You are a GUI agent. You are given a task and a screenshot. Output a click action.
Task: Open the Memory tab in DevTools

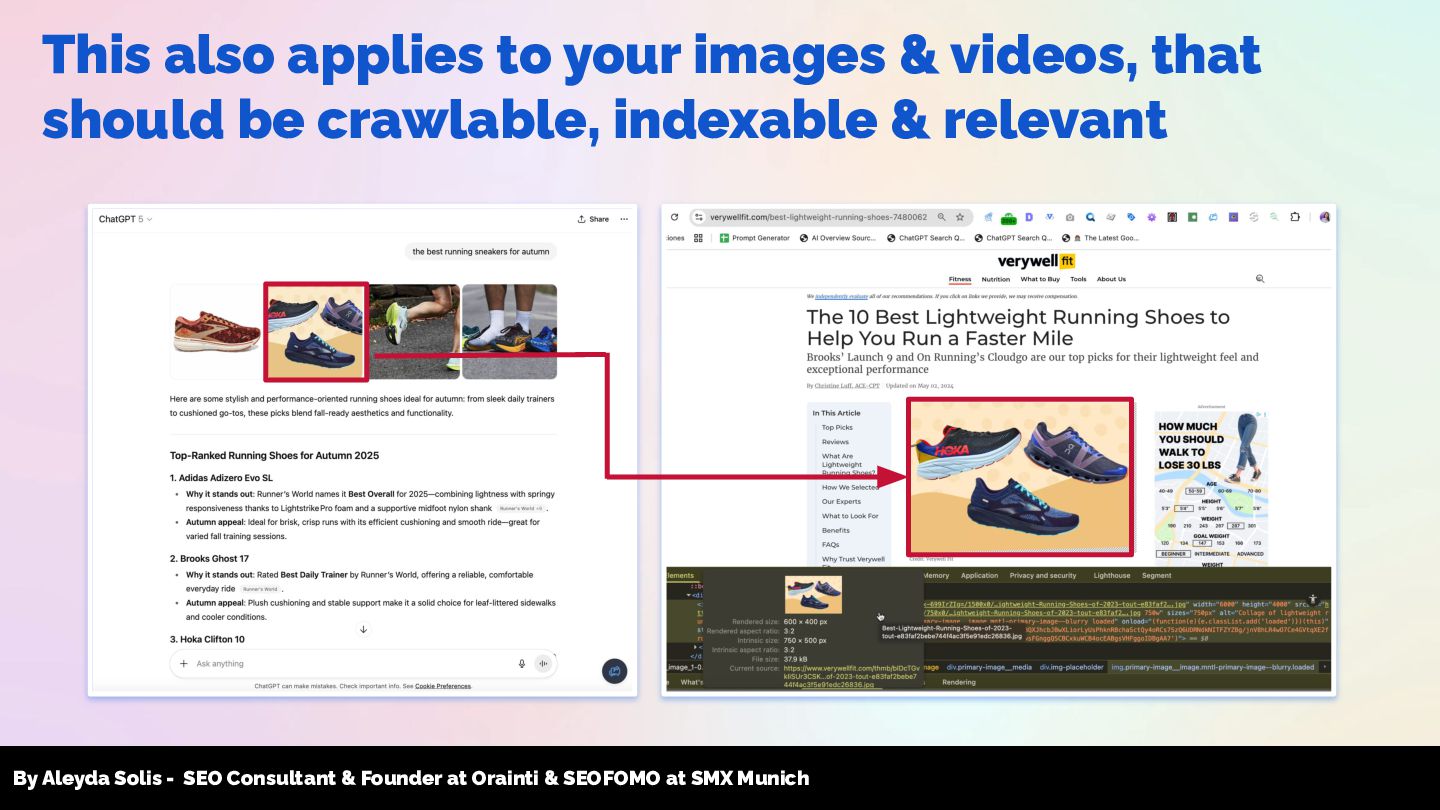click(x=936, y=575)
